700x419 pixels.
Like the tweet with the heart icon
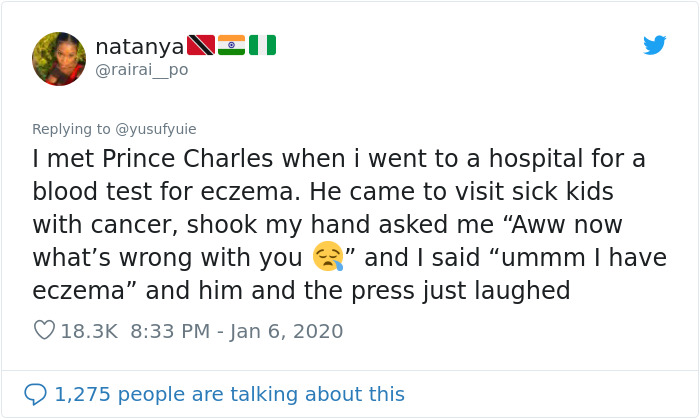(44, 330)
